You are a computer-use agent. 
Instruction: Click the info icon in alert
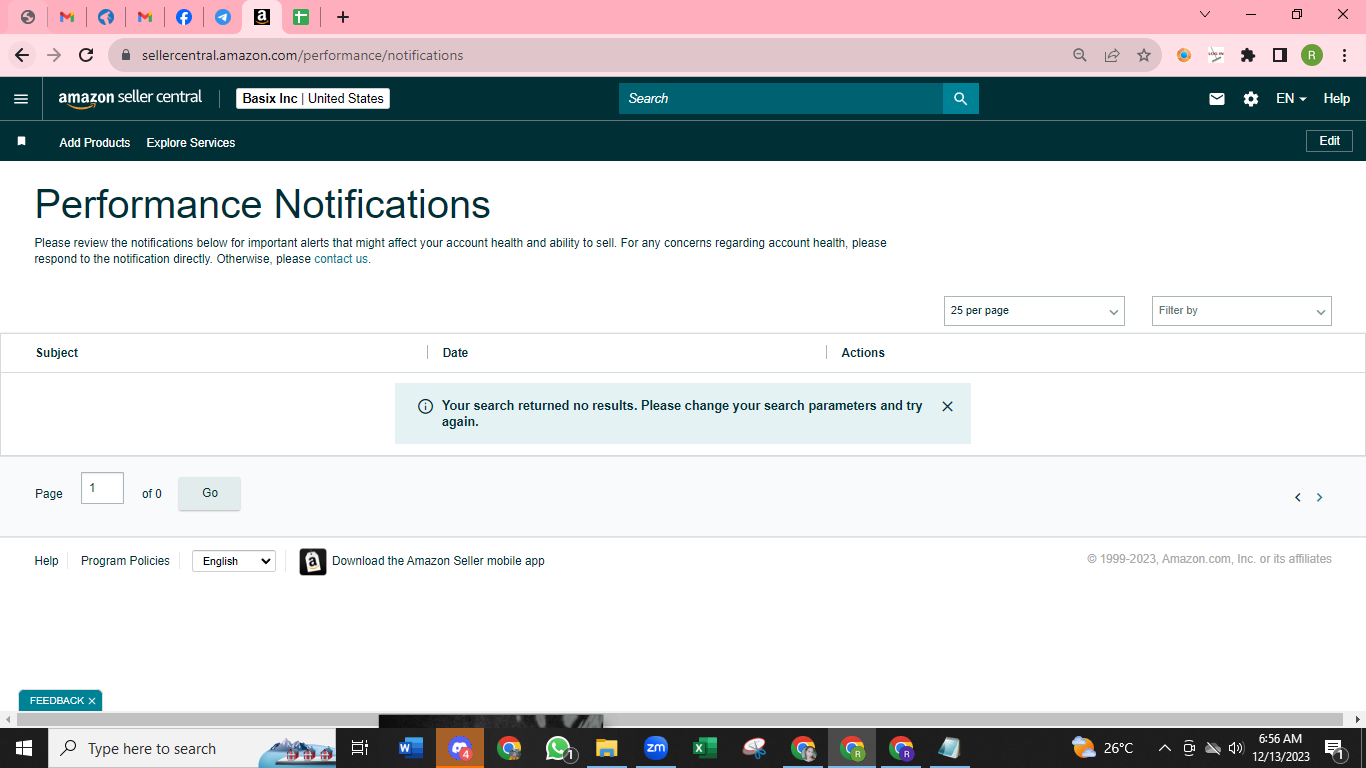coord(425,406)
